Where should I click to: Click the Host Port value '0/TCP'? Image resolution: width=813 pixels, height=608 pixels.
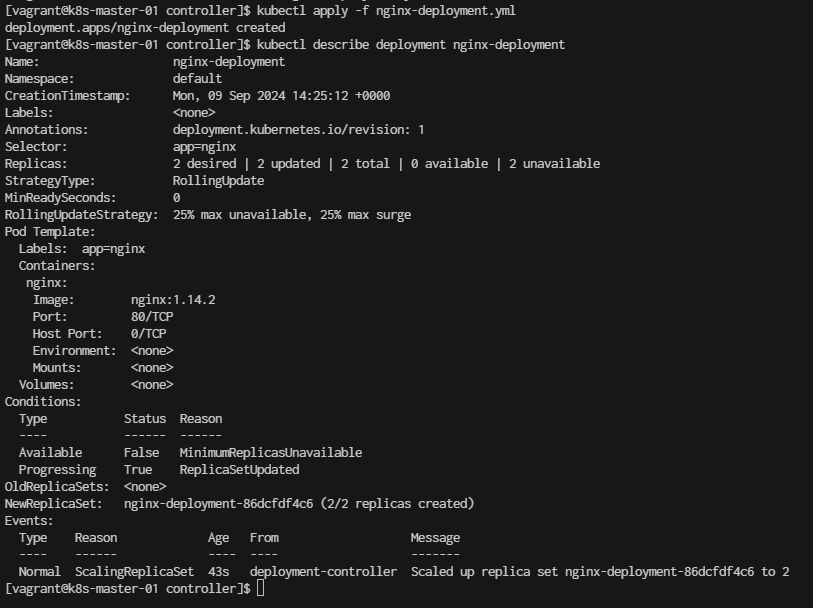pos(149,334)
